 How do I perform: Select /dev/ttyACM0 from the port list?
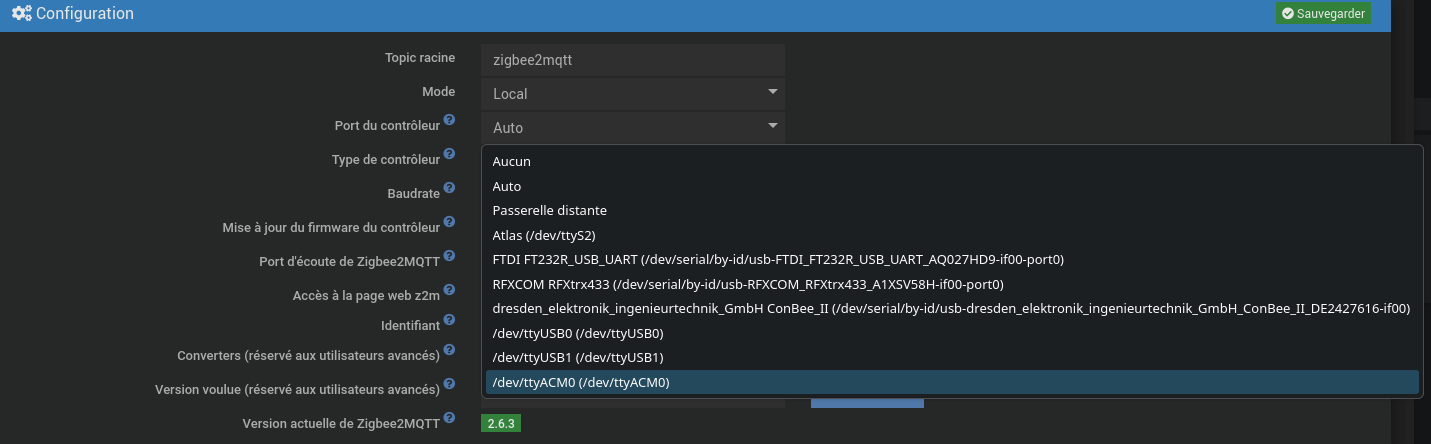[581, 382]
